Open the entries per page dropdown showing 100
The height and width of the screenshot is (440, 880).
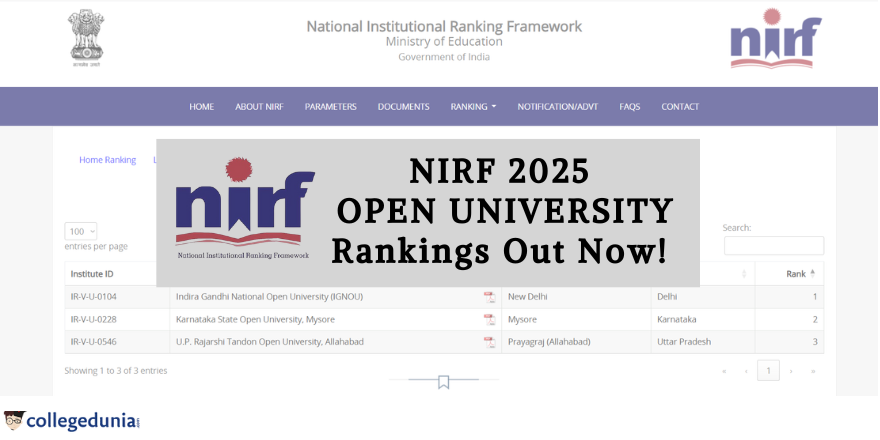pos(81,231)
